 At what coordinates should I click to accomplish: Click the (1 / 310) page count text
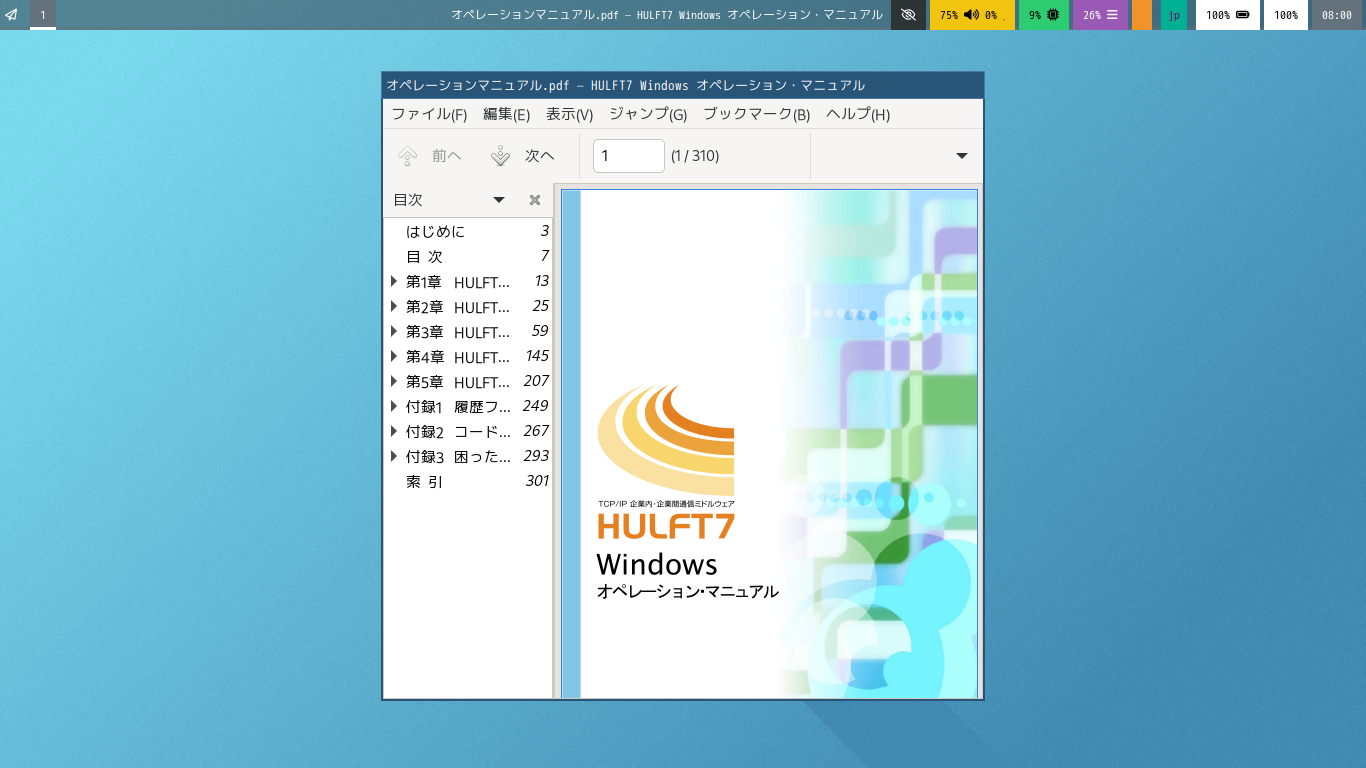695,156
